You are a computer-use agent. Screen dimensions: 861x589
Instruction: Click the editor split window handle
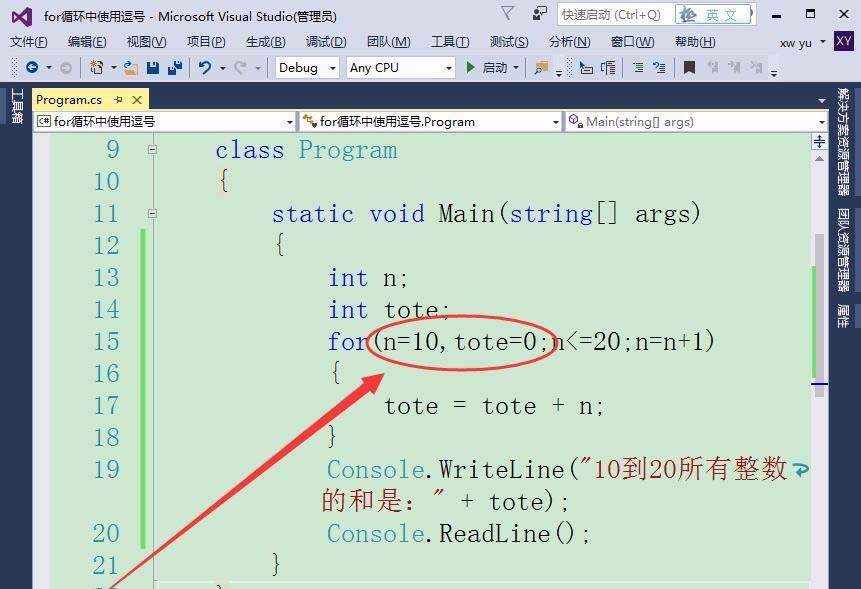click(819, 142)
